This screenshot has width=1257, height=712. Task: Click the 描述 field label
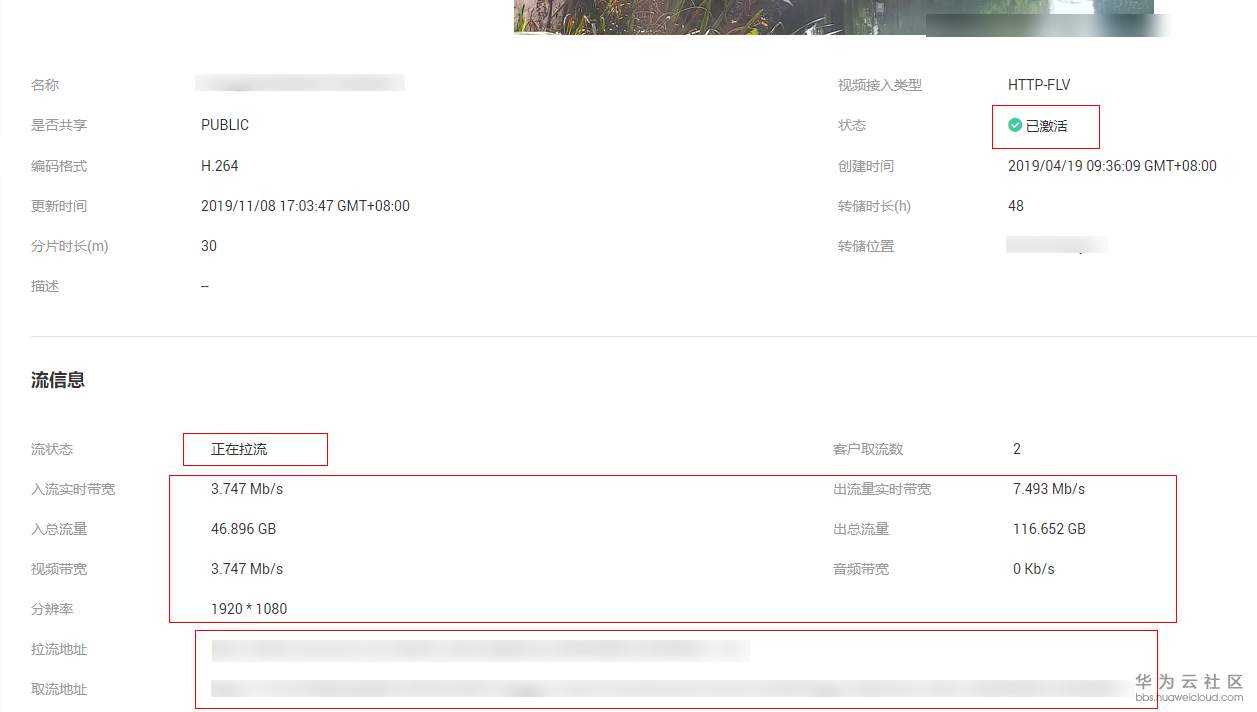[x=45, y=286]
